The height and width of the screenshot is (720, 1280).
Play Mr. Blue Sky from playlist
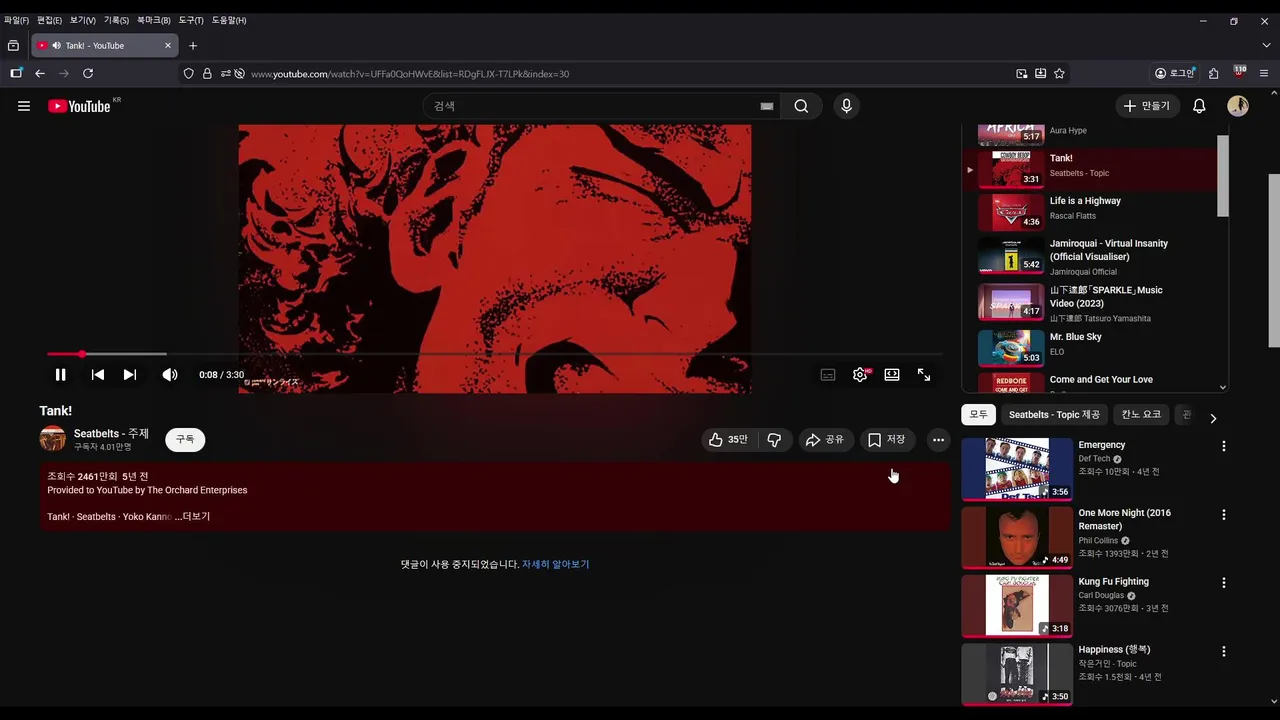pos(1090,348)
